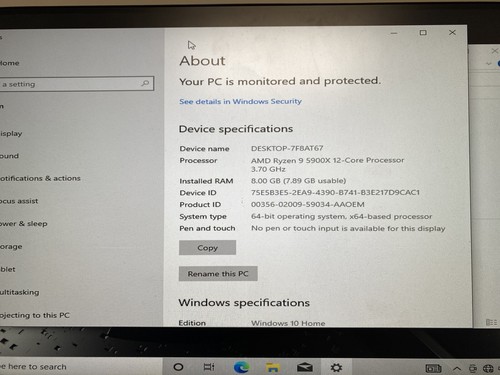Click the Rename this PC button
This screenshot has width=500, height=375.
click(218, 274)
